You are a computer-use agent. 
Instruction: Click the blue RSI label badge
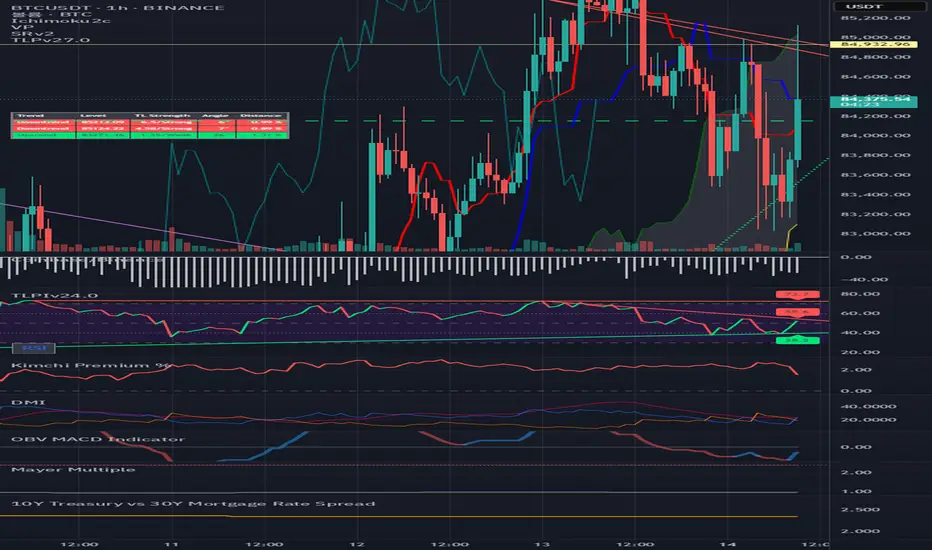pyautogui.click(x=33, y=348)
